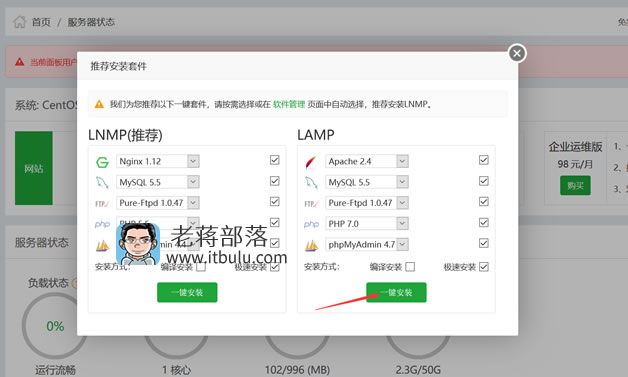This screenshot has height=377, width=628.
Task: Click the Apache feather icon in LAMP
Action: (311, 162)
